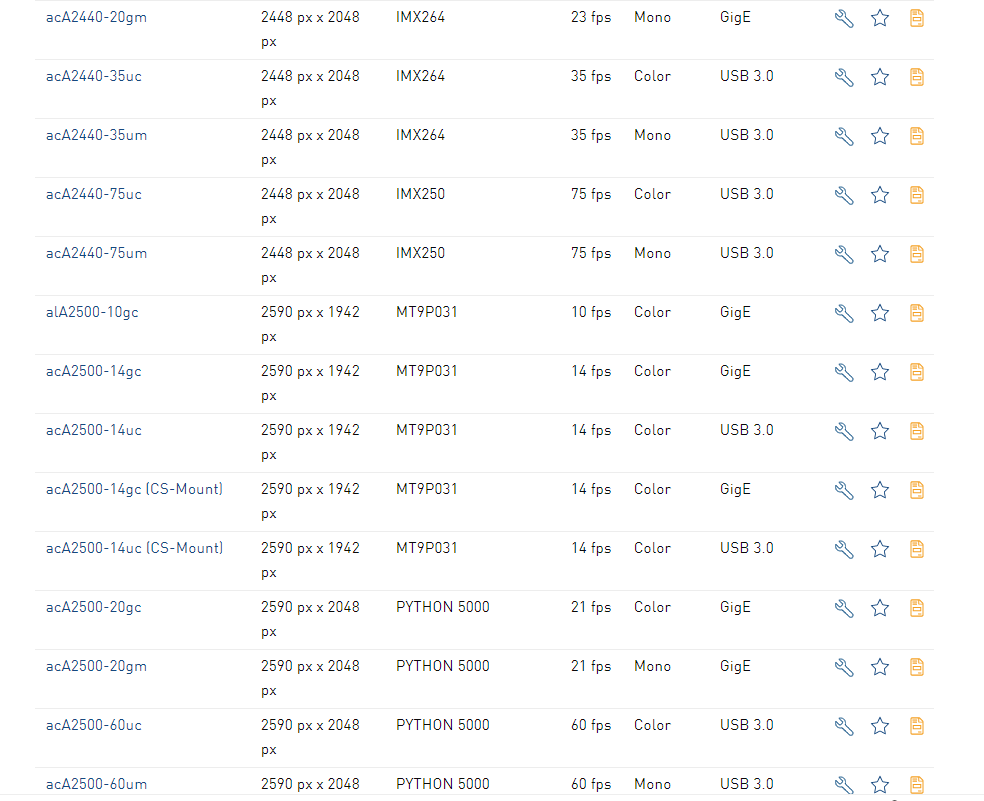Click the wrench icon for acA2440-75uc
The image size is (984, 801).
(x=844, y=195)
